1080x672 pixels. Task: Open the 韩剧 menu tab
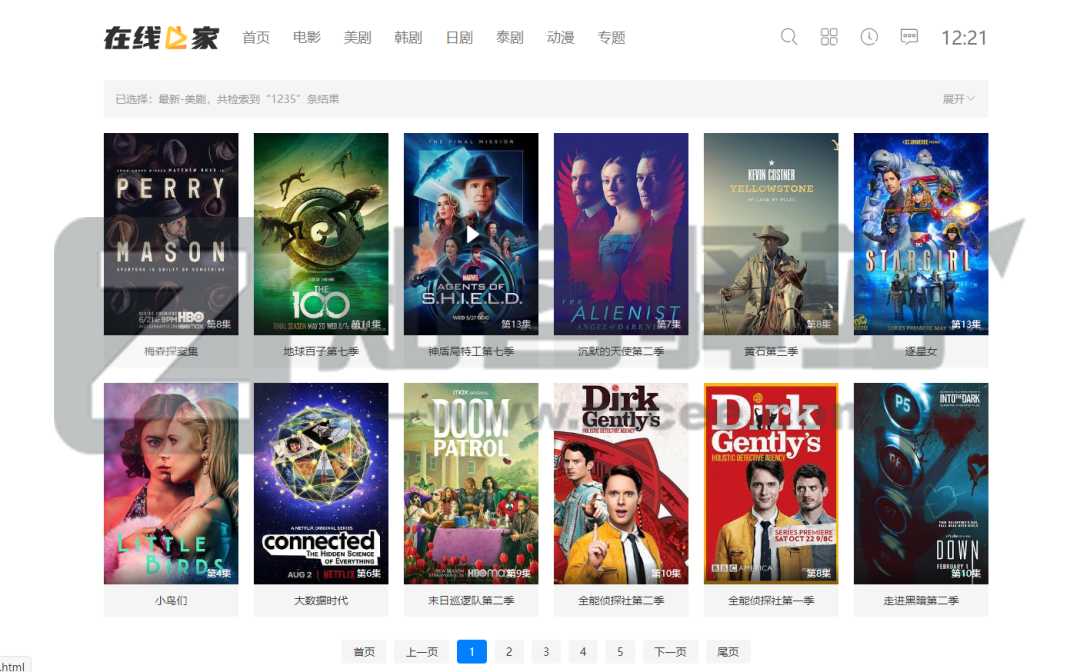click(x=408, y=38)
